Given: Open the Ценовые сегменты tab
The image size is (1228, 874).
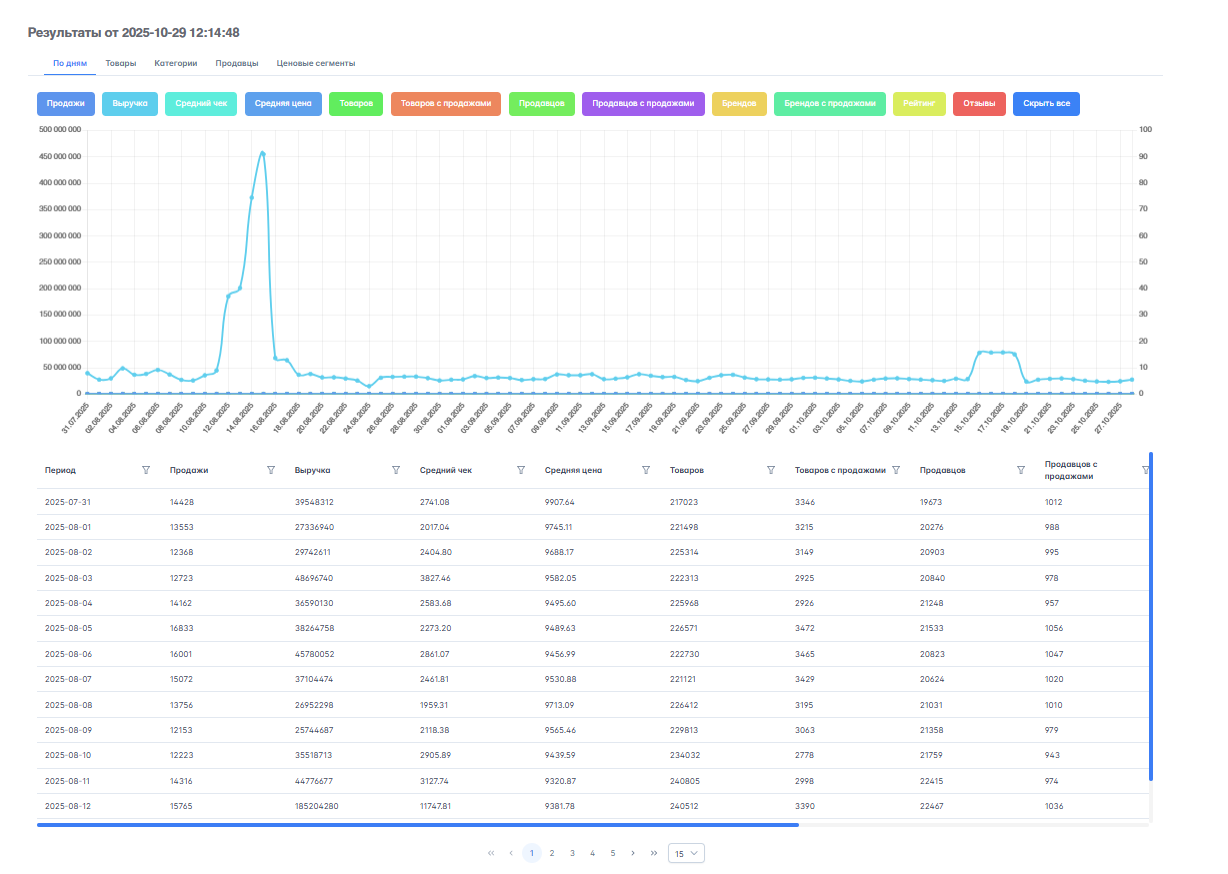Looking at the screenshot, I should click(x=316, y=63).
